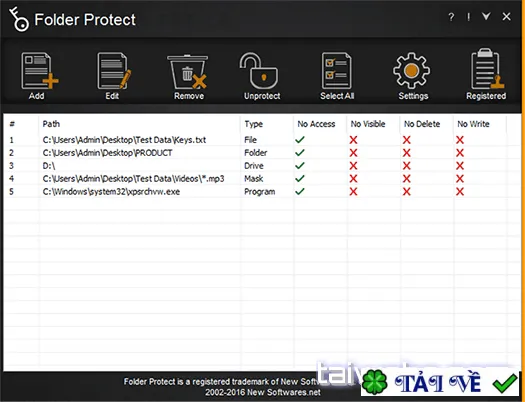Viewport: 525px width, 402px height.
Task: Click the Remove trash icon
Action: [188, 72]
